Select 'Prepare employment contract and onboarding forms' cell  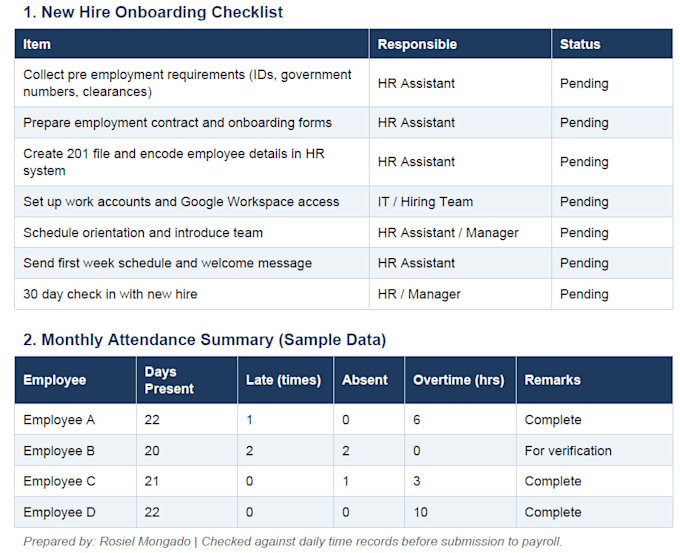192,123
